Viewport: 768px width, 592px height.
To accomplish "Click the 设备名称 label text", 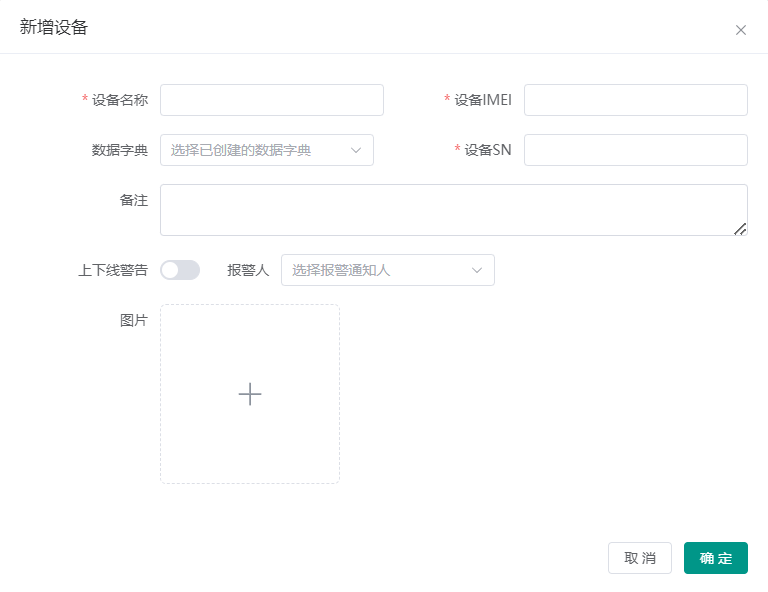I will (x=120, y=100).
